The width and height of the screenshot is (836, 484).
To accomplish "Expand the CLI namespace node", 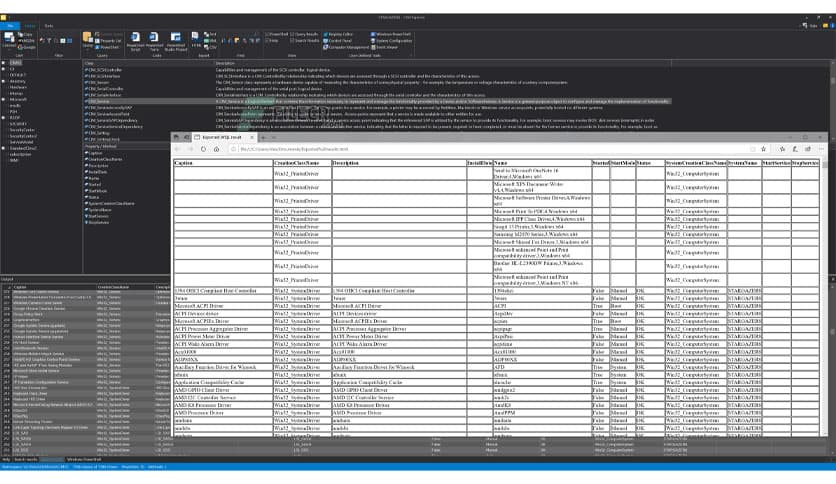I will pos(3,69).
